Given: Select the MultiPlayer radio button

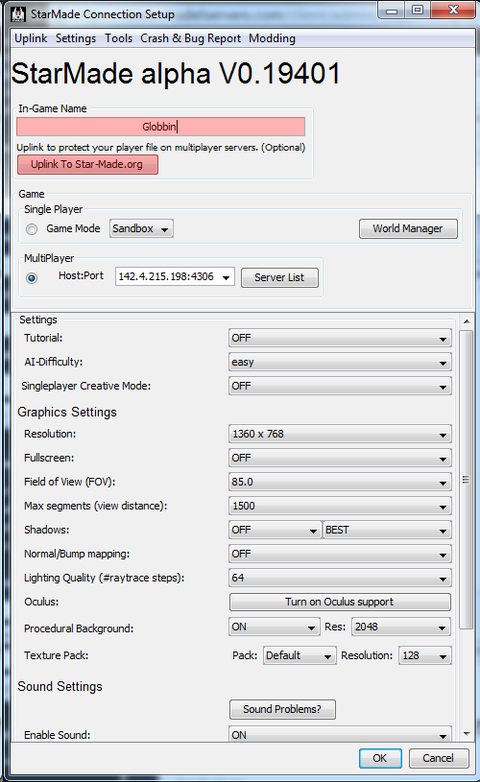Looking at the screenshot, I should pos(31,278).
